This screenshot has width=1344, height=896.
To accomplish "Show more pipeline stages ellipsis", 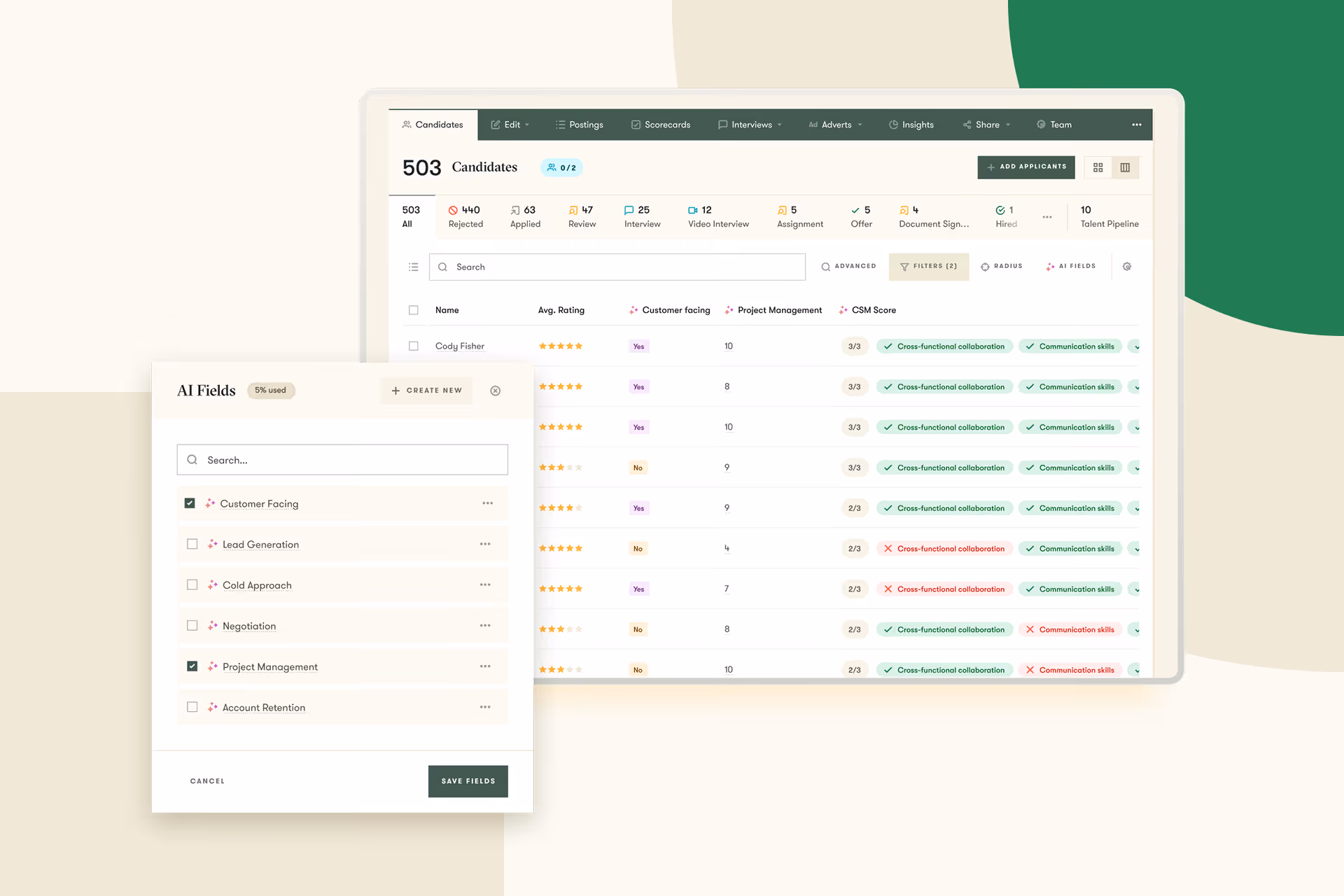I will 1046,217.
